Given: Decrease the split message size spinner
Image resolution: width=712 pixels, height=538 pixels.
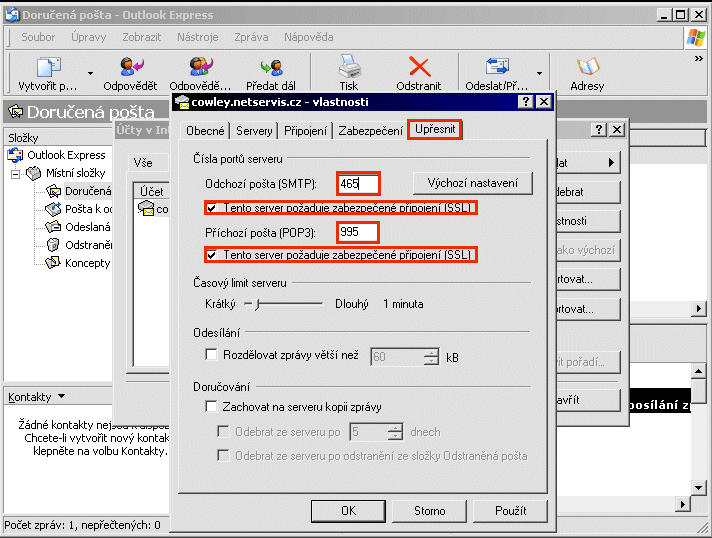Looking at the screenshot, I should click(431, 361).
